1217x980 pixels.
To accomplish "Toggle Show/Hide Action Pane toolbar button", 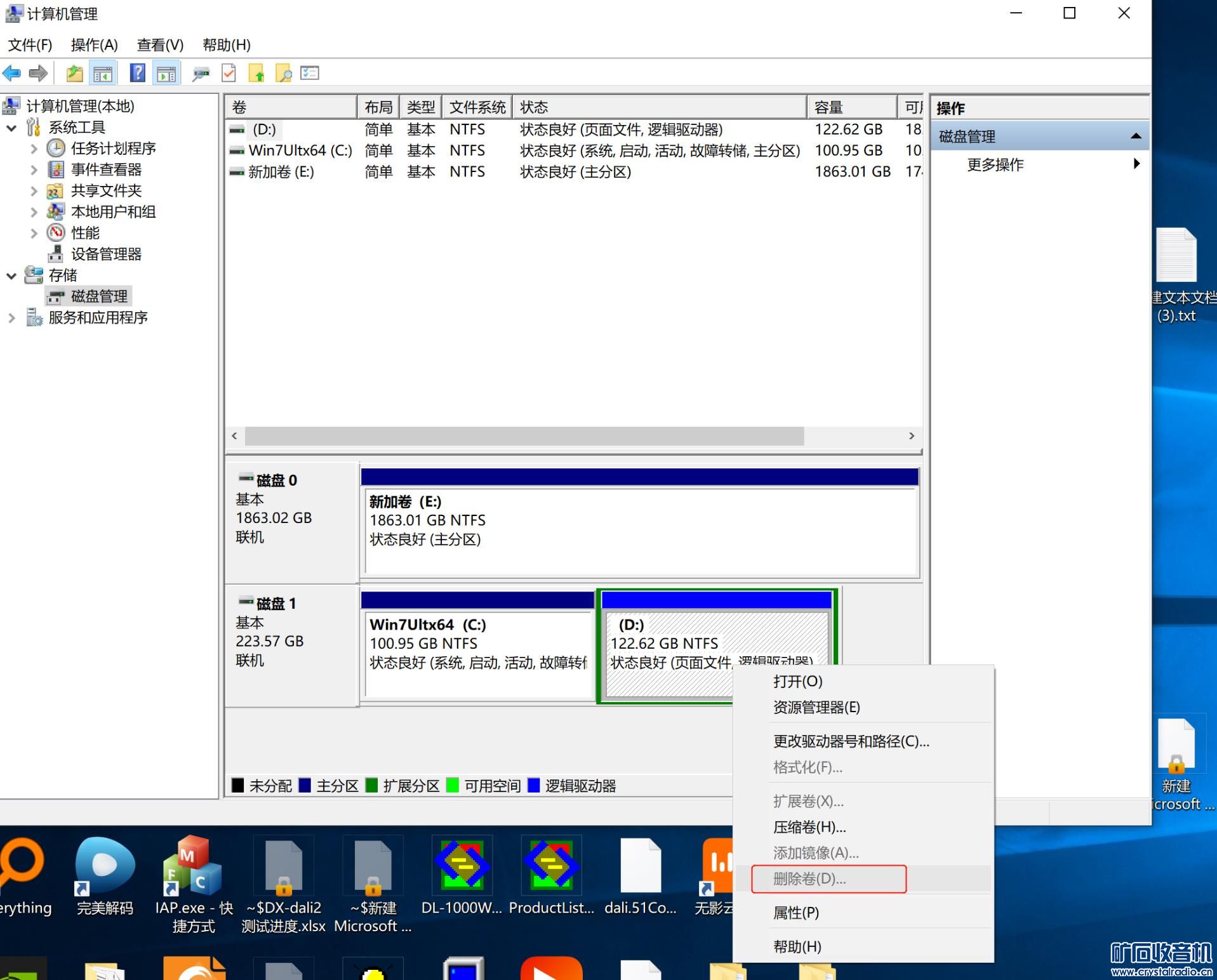I will pos(166,74).
